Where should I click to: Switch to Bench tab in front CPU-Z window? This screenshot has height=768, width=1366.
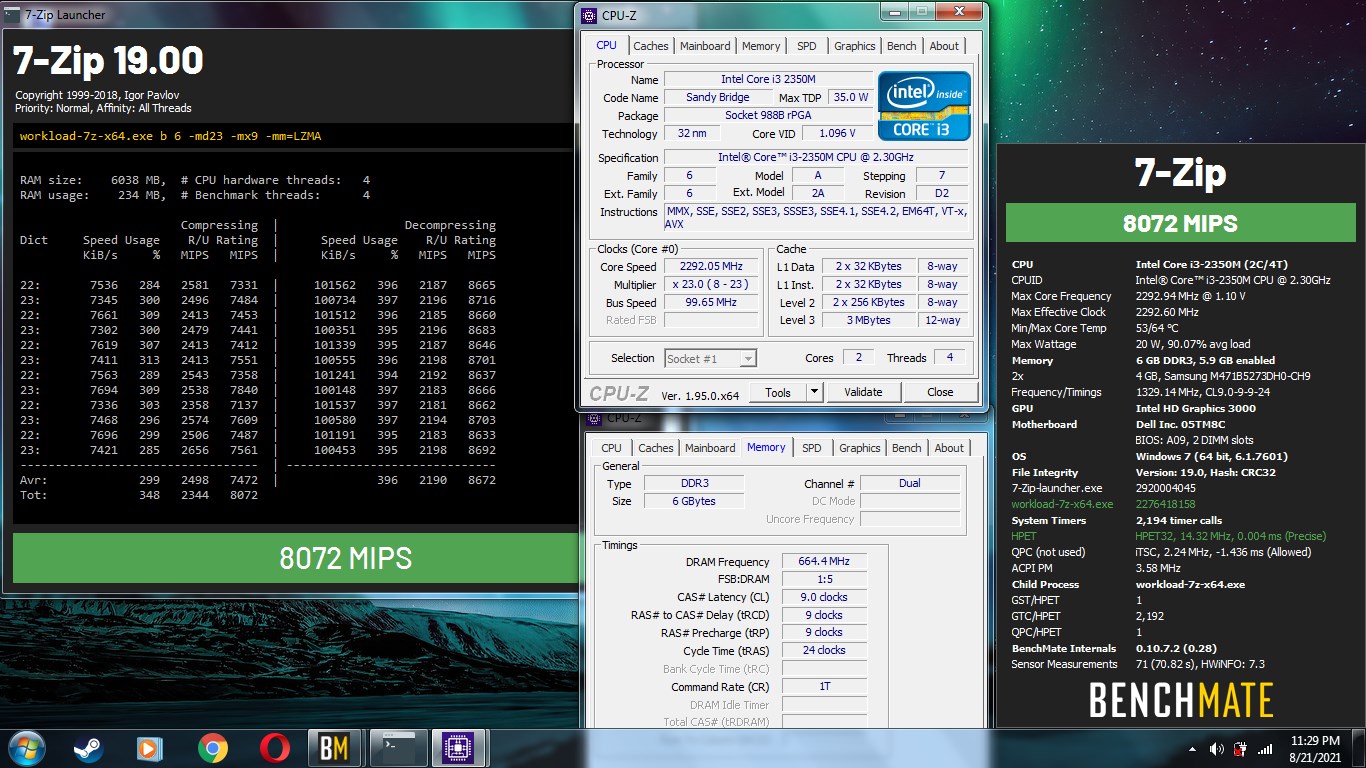902,46
